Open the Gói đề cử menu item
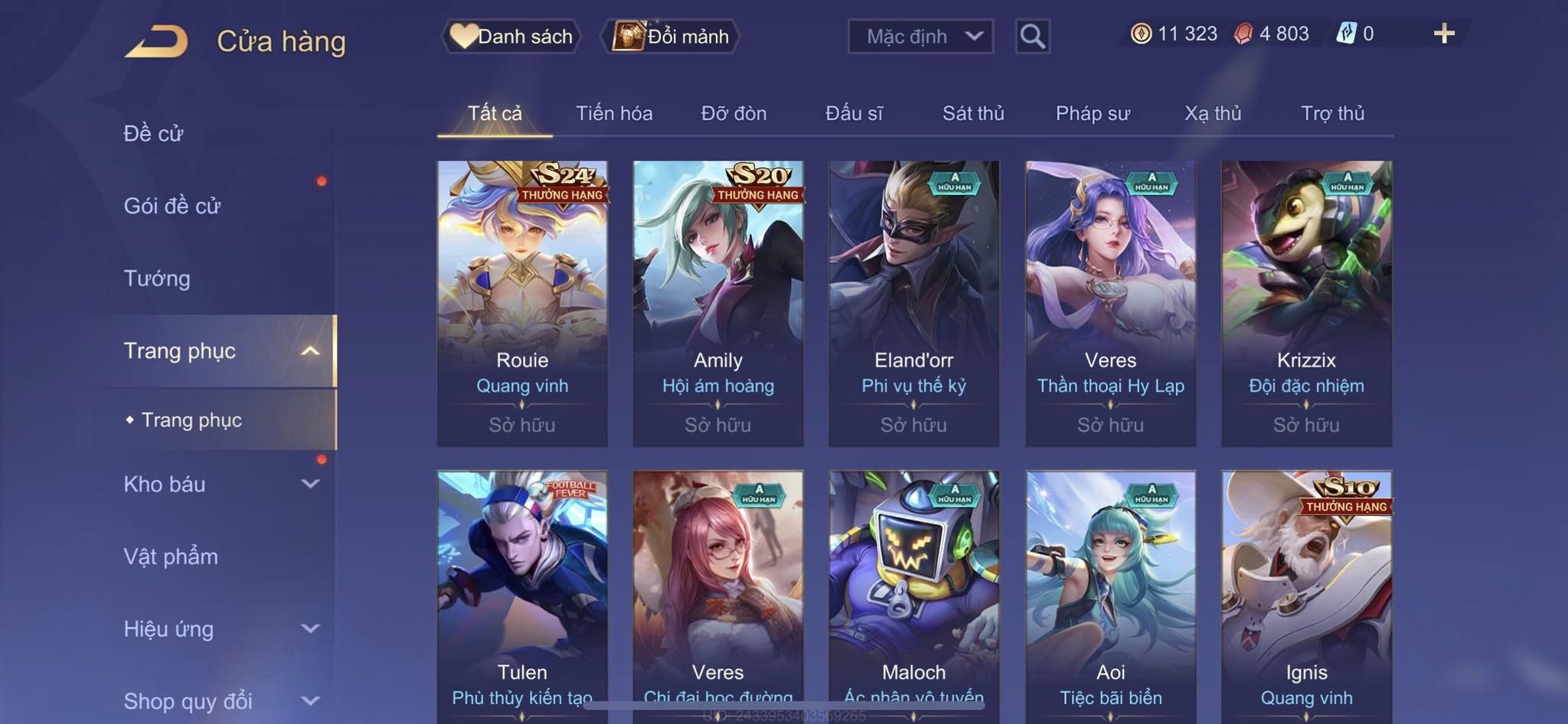Screen dimensions: 1568x724 pyautogui.click(x=172, y=206)
